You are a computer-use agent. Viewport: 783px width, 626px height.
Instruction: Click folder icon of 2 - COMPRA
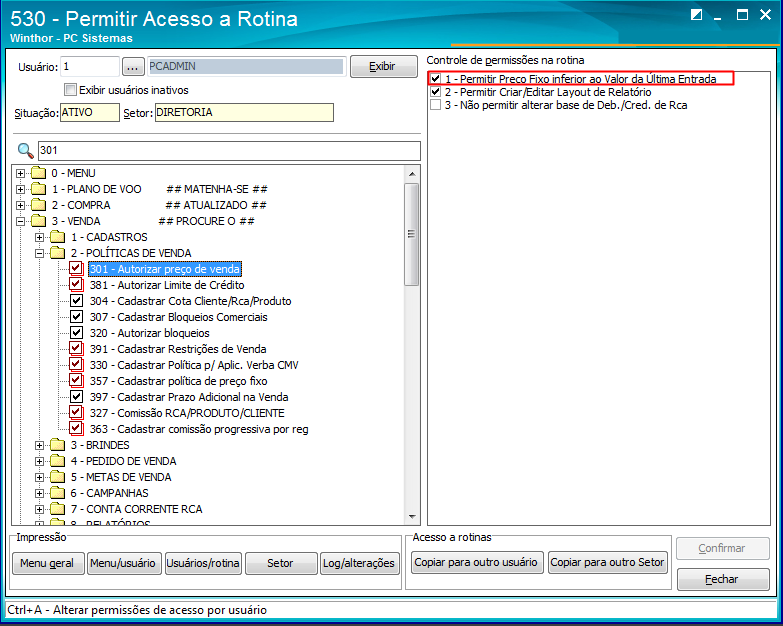[38, 205]
